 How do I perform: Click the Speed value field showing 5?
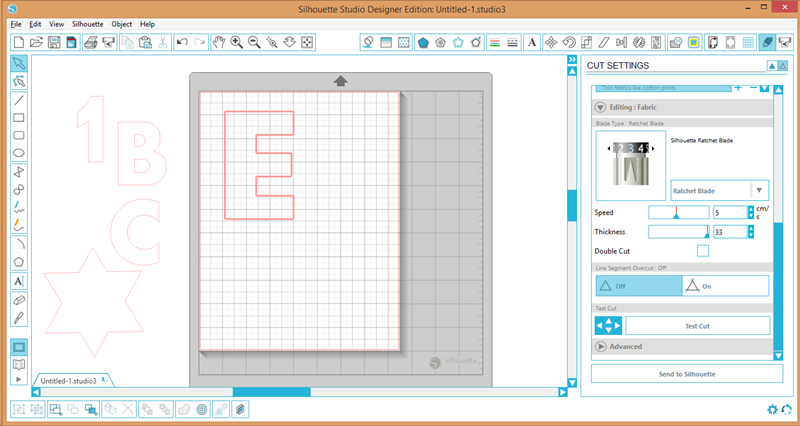pyautogui.click(x=730, y=212)
